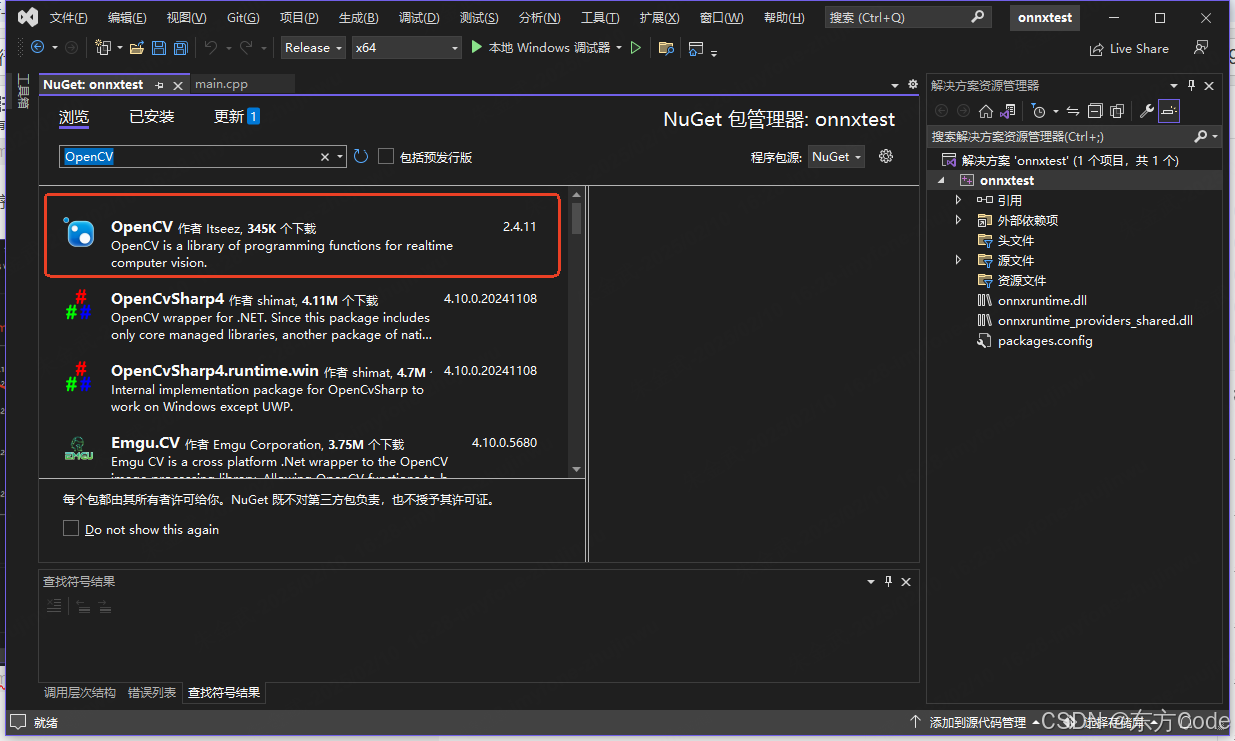This screenshot has height=741, width=1235.
Task: Select onnxruntime.dll in Solution Explorer
Action: point(1042,300)
